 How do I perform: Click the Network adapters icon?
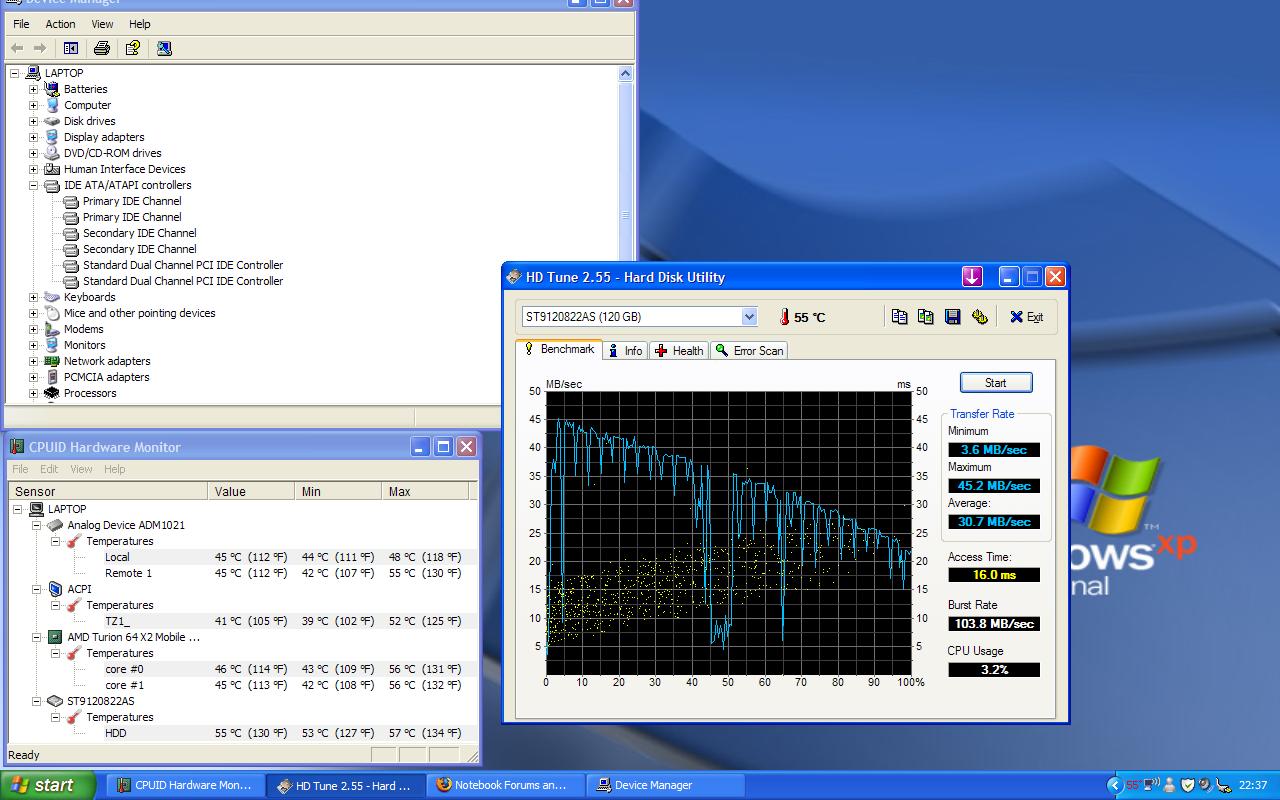pyautogui.click(x=52, y=361)
